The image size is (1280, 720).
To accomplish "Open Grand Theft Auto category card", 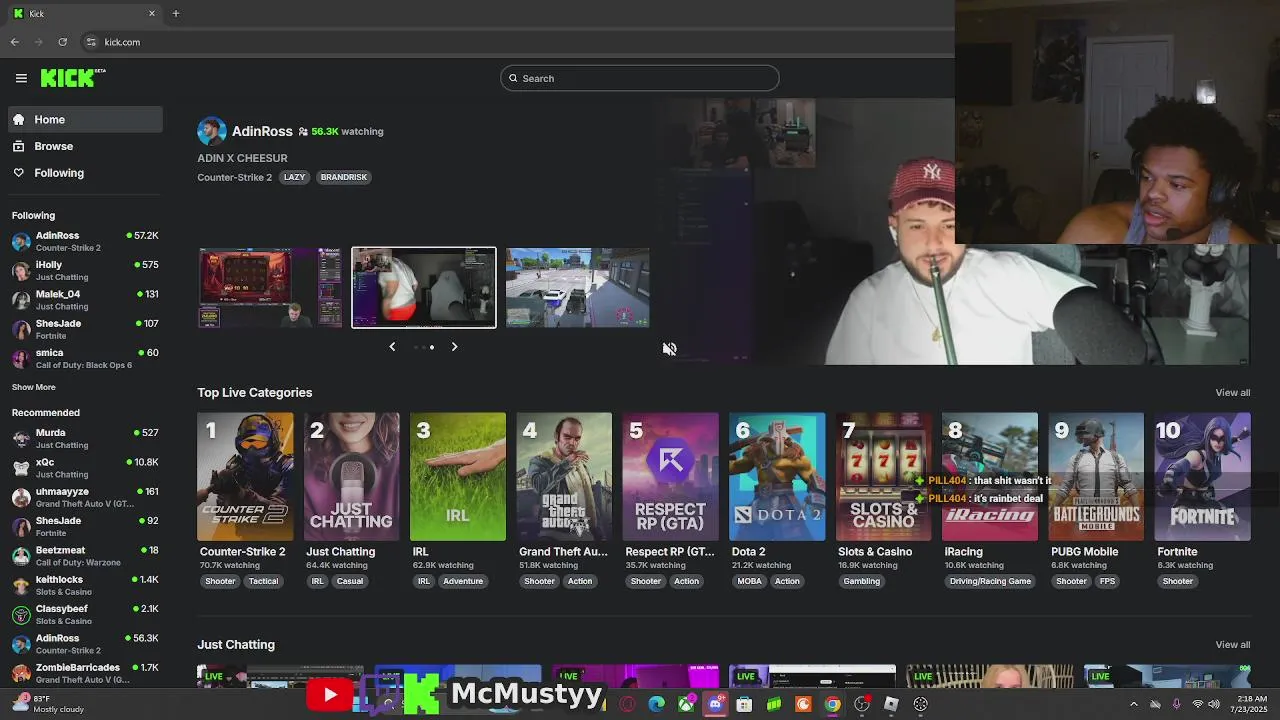I will click(x=564, y=477).
